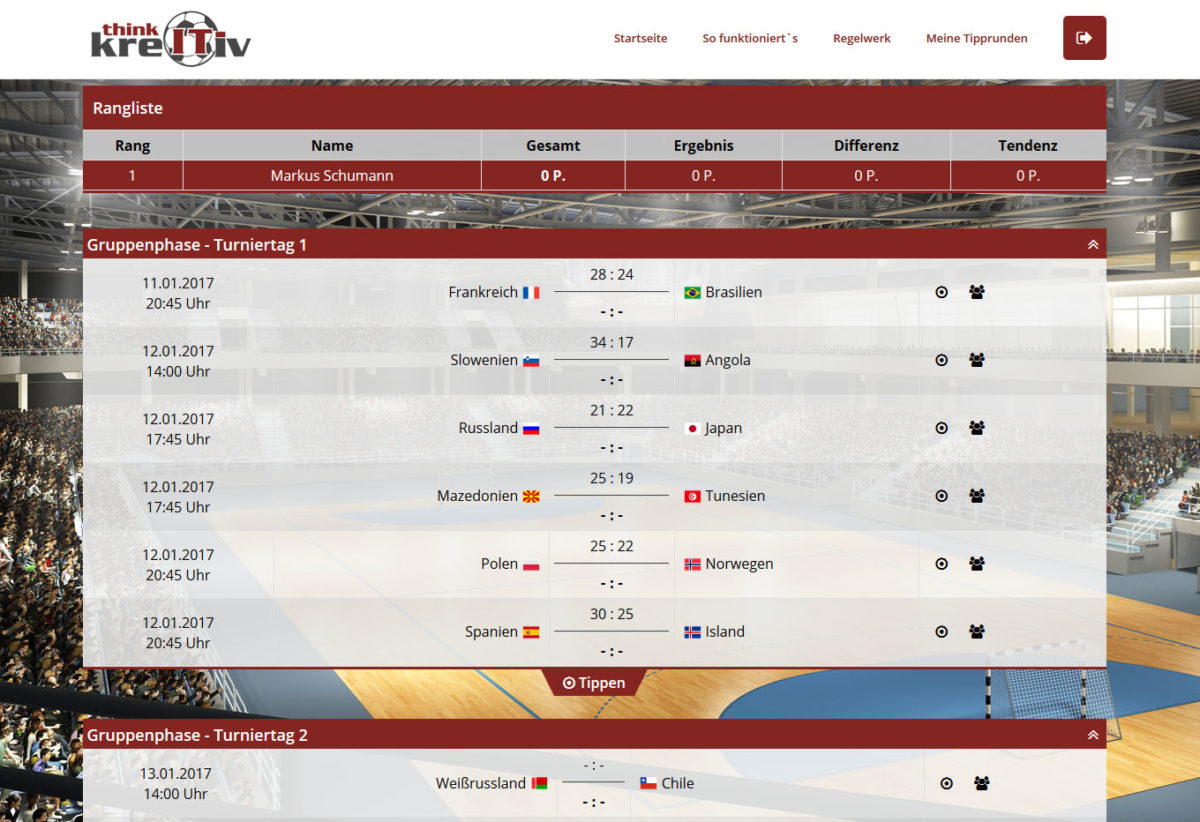Show group tips icon for Mazedonien vs Tunesien
Image resolution: width=1200 pixels, height=822 pixels.
click(977, 496)
